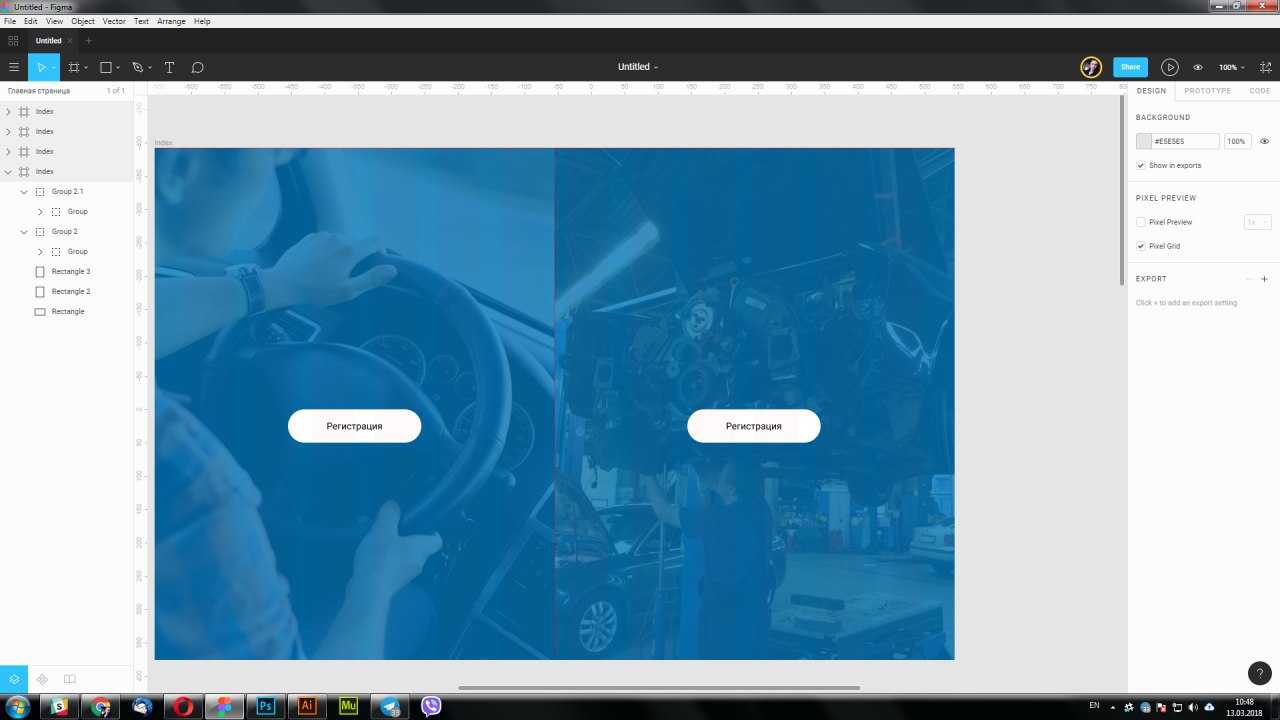
Task: Click the blue Share button
Action: 1130,67
